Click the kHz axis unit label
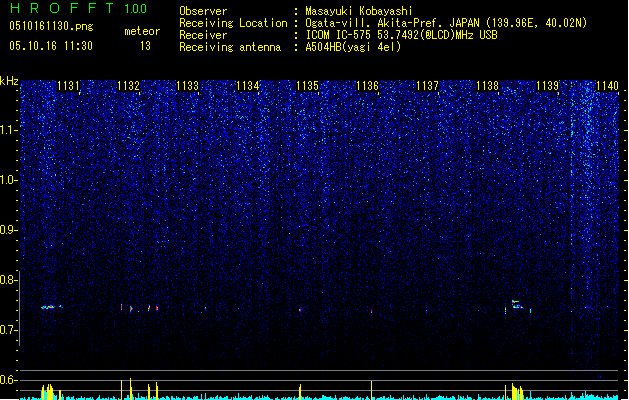629x400 pixels. [x=9, y=81]
